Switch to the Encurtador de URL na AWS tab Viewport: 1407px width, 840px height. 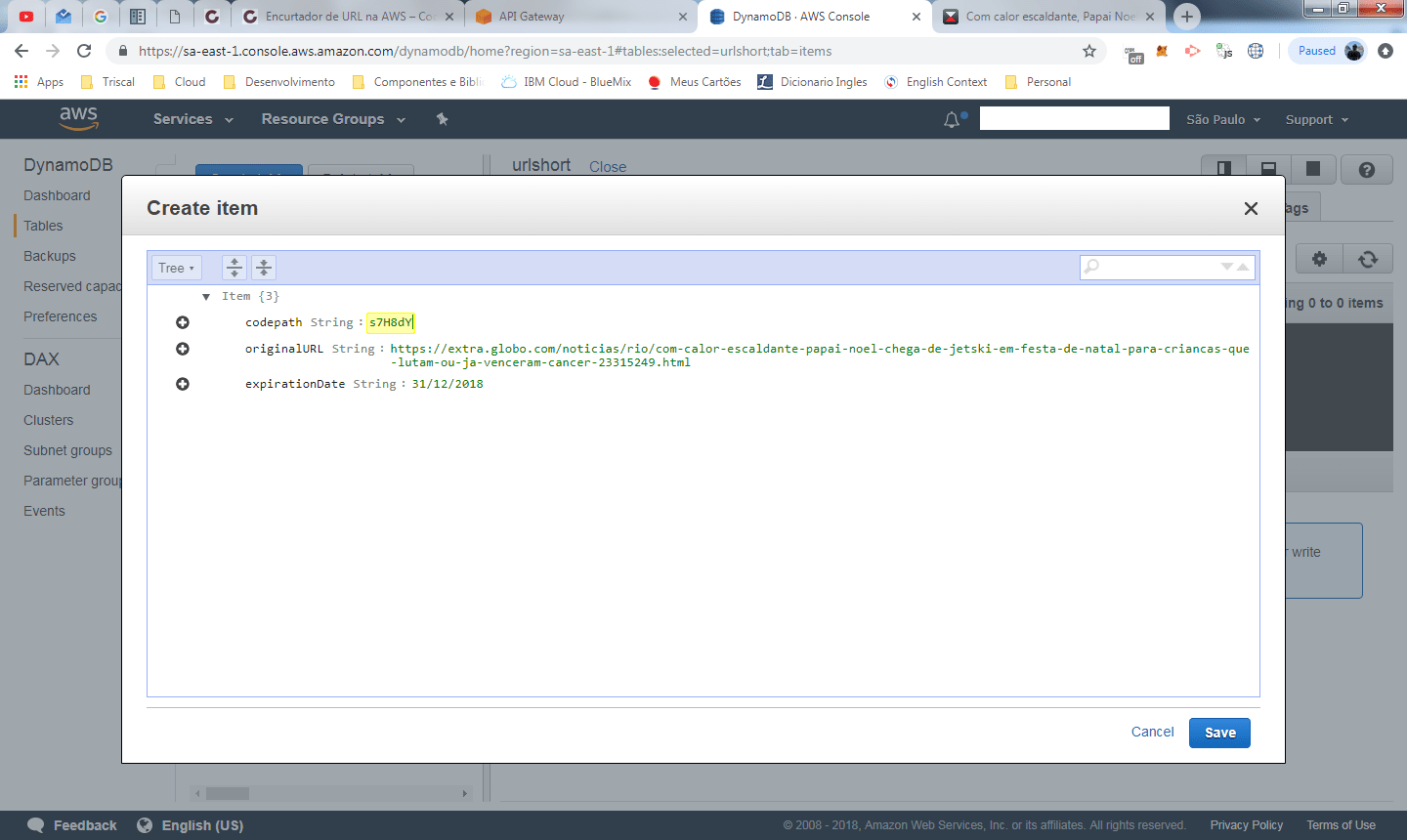349,17
